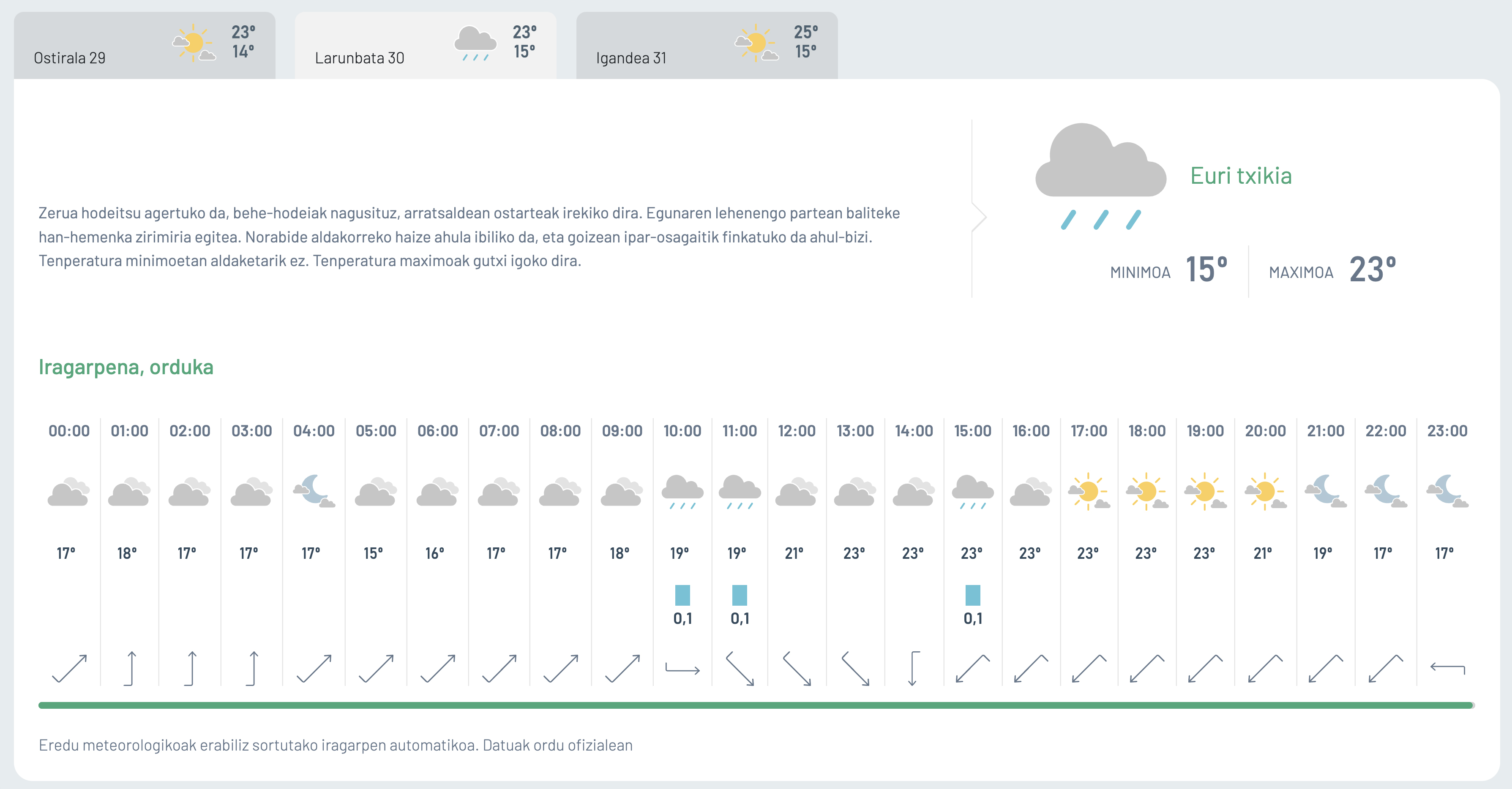
Task: Click the forecast description paragraph
Action: click(469, 237)
